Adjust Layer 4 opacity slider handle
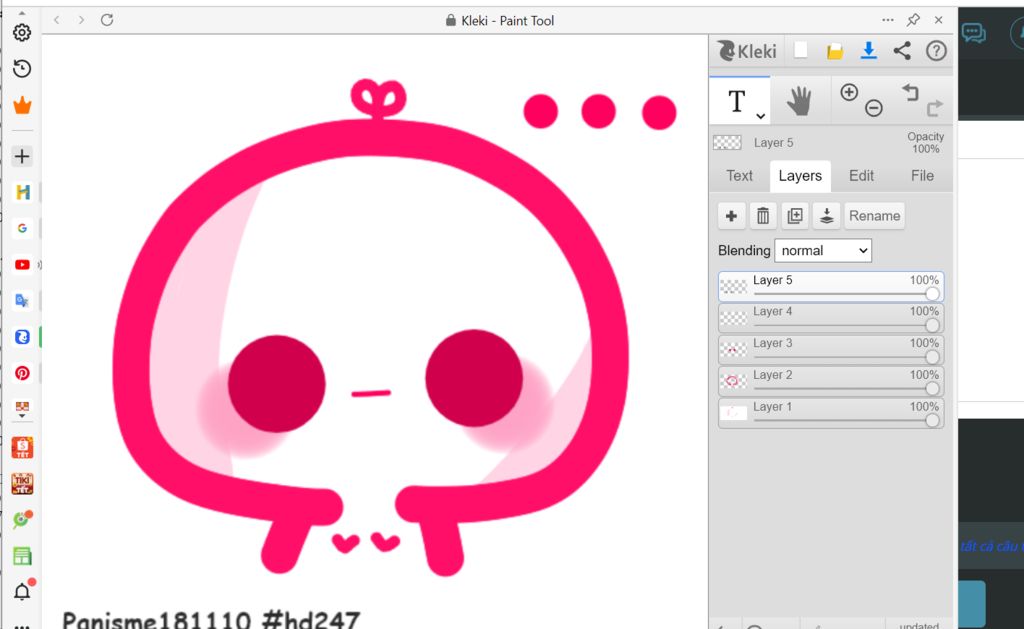 pos(932,326)
